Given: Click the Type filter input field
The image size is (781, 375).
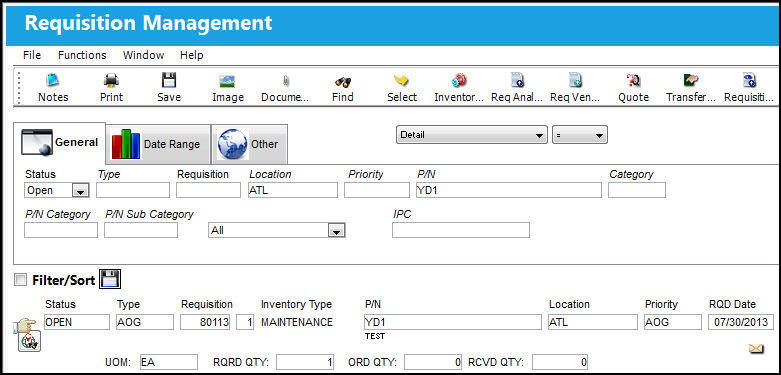Looking at the screenshot, I should point(133,190).
